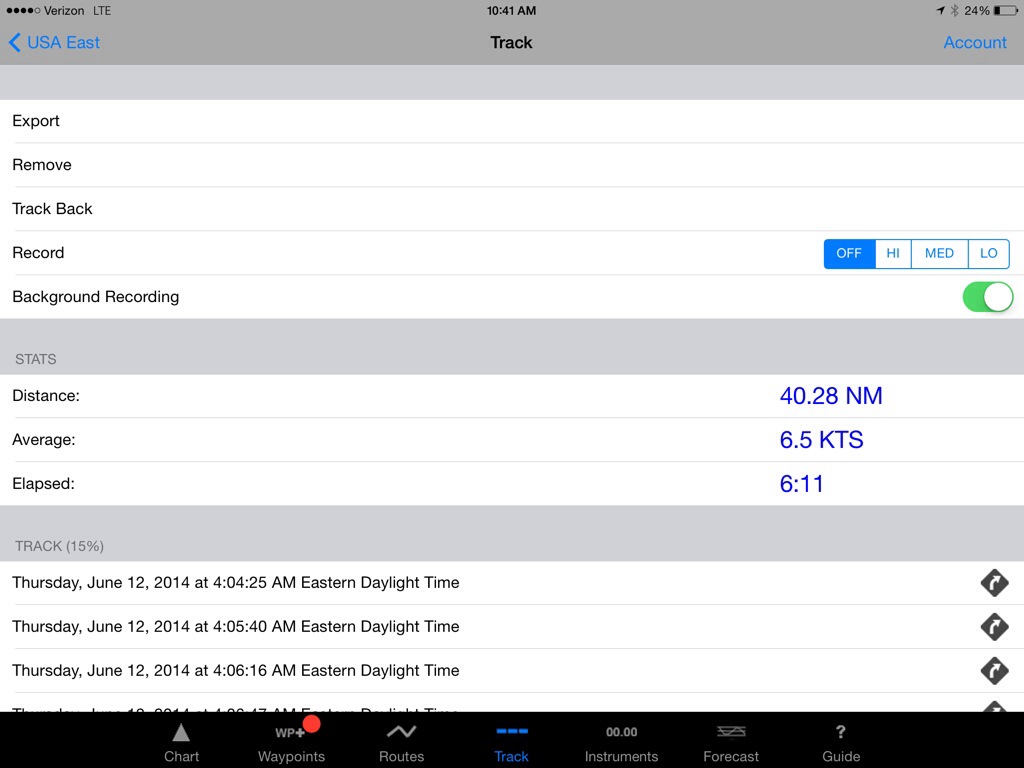The height and width of the screenshot is (768, 1024).
Task: Open the Account link
Action: click(975, 42)
